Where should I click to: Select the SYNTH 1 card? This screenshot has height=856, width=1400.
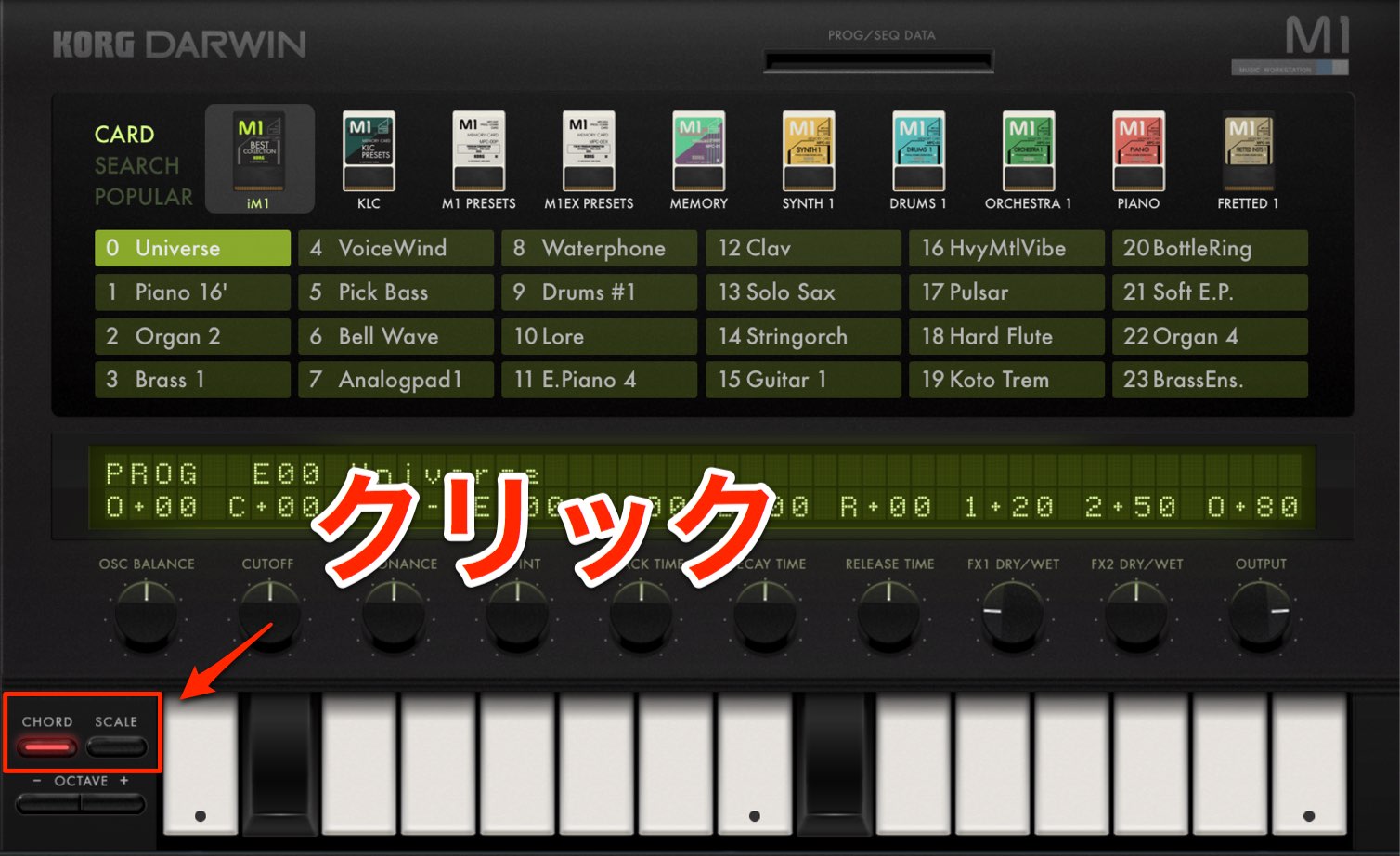pos(809,160)
